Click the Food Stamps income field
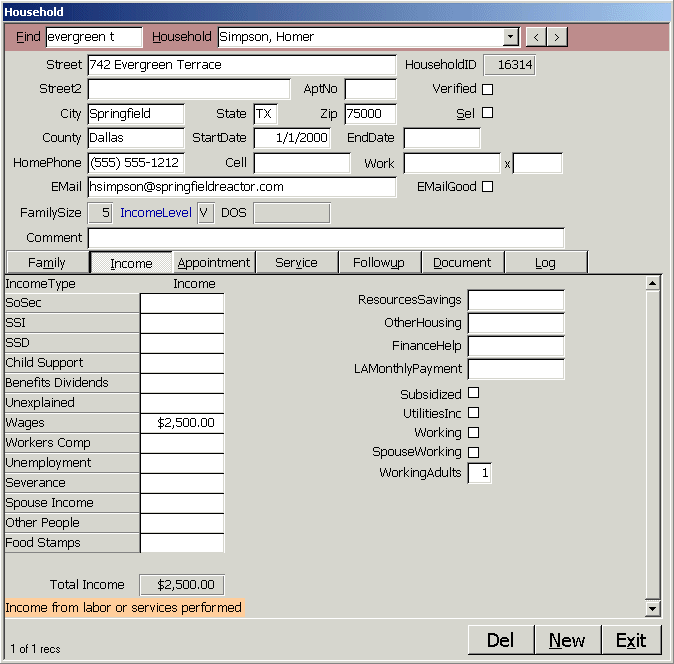674x664 pixels. tap(182, 543)
